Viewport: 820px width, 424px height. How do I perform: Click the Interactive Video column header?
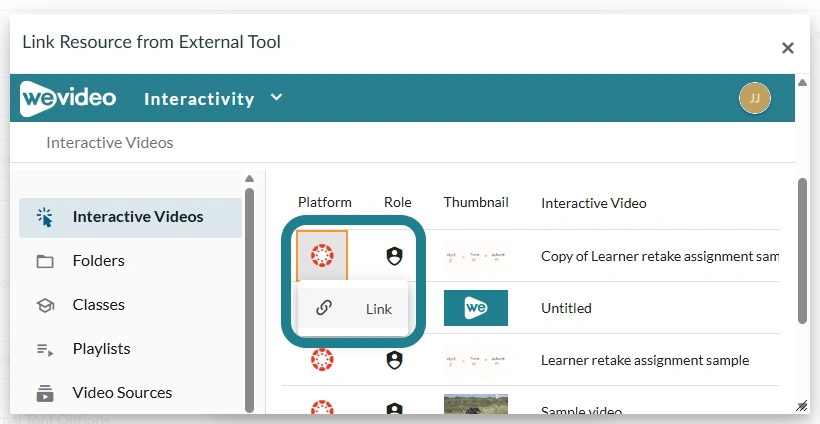point(594,203)
